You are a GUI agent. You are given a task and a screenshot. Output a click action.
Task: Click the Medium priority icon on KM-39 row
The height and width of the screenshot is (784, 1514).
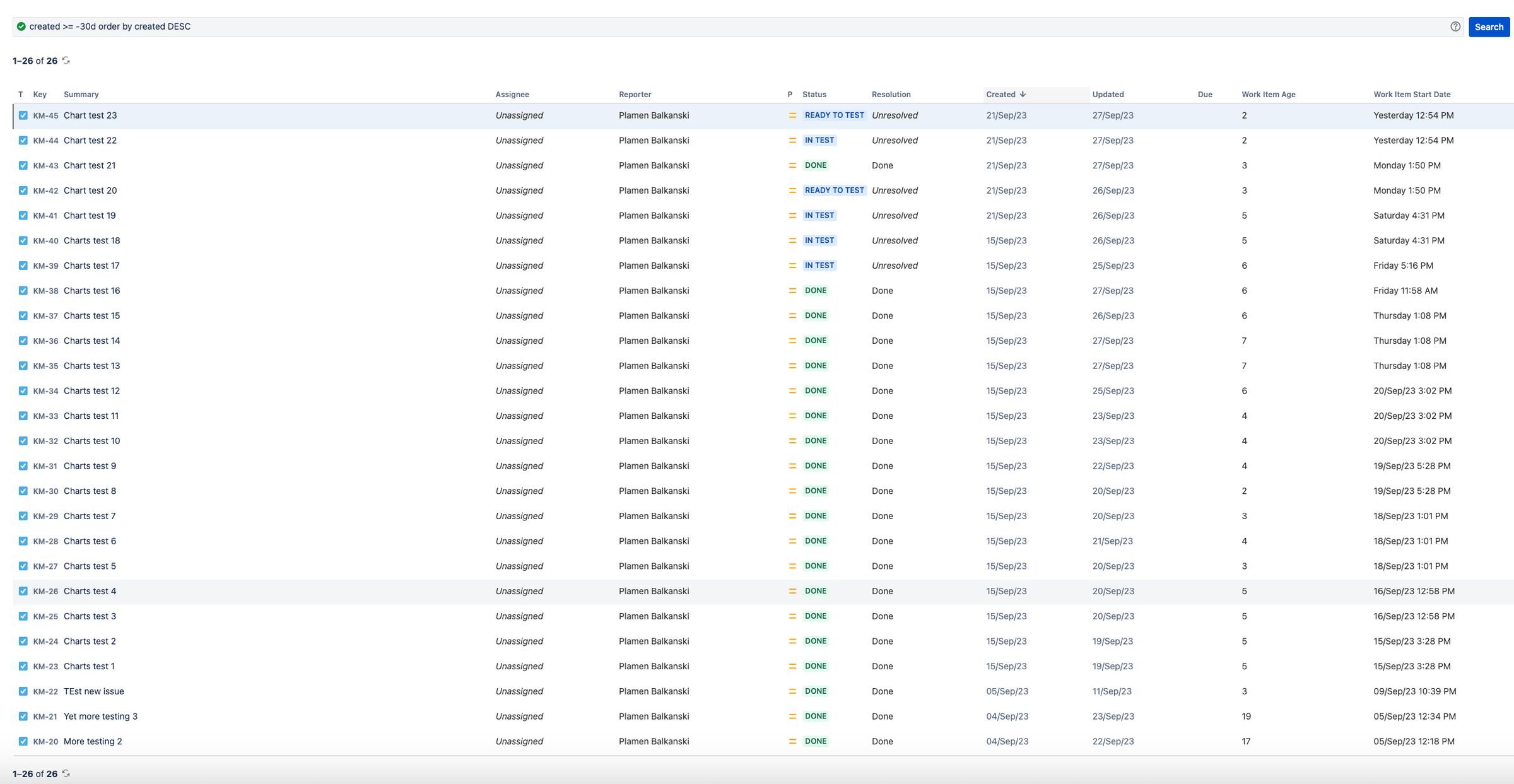tap(792, 266)
